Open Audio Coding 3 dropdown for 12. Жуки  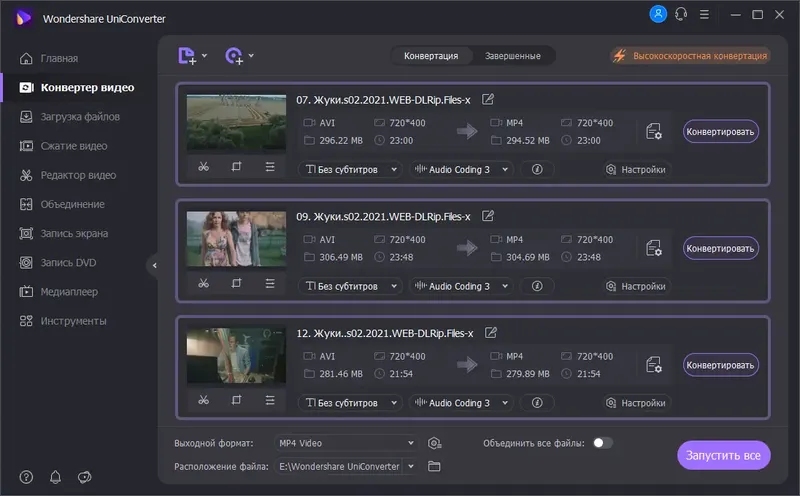pos(461,403)
